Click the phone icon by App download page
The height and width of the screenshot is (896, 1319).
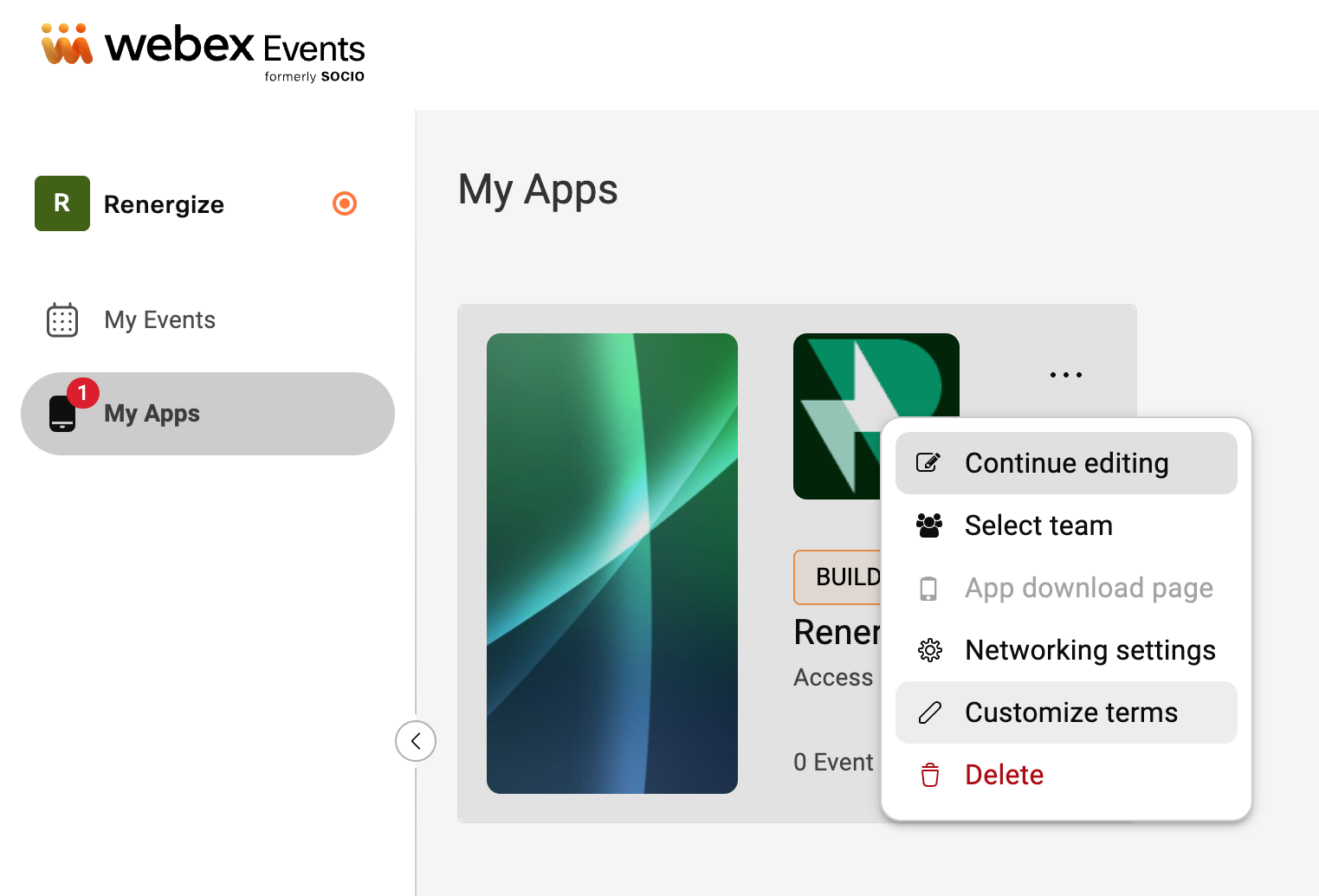pyautogui.click(x=928, y=589)
